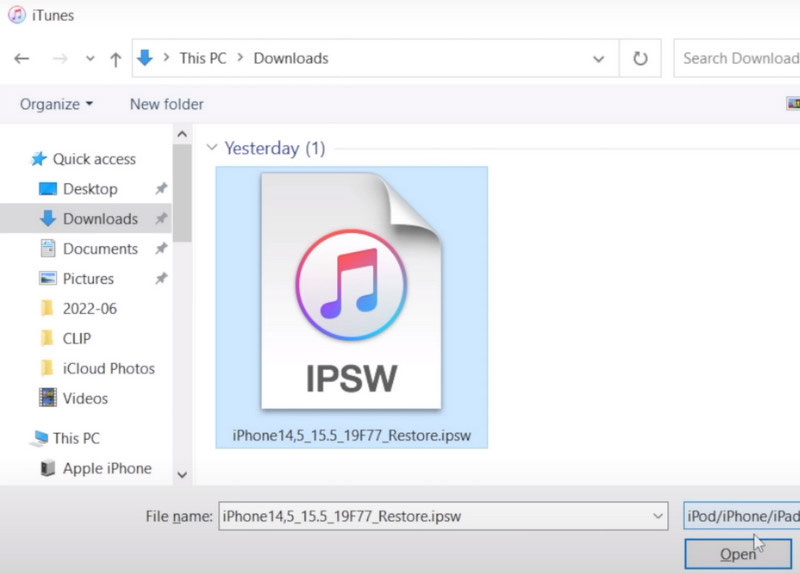Click the navigation pane down scroll arrow
Viewport: 800px width, 573px height.
(x=182, y=475)
